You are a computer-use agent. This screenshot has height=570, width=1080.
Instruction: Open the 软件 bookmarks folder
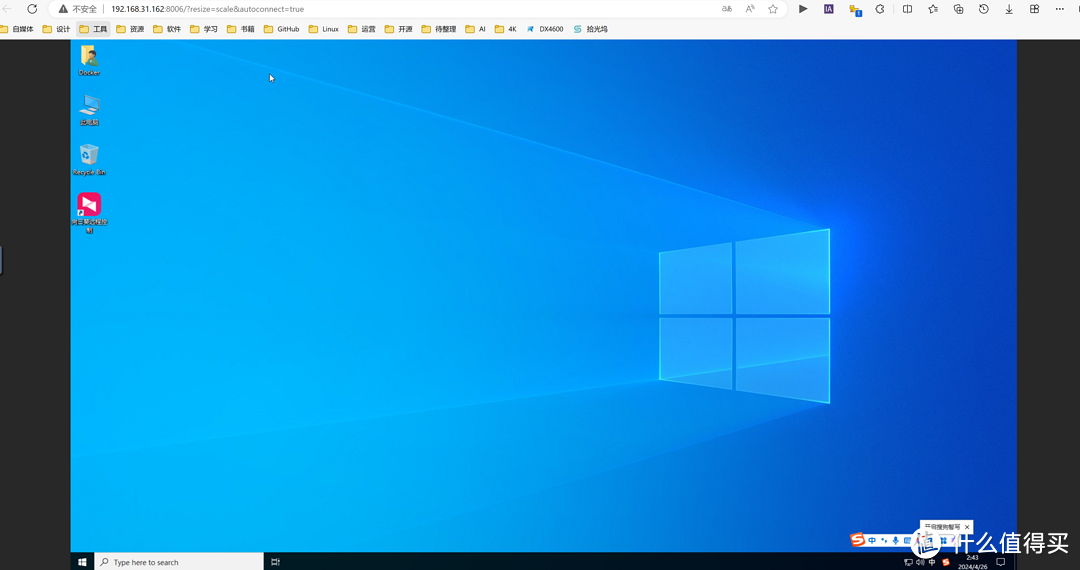point(167,29)
